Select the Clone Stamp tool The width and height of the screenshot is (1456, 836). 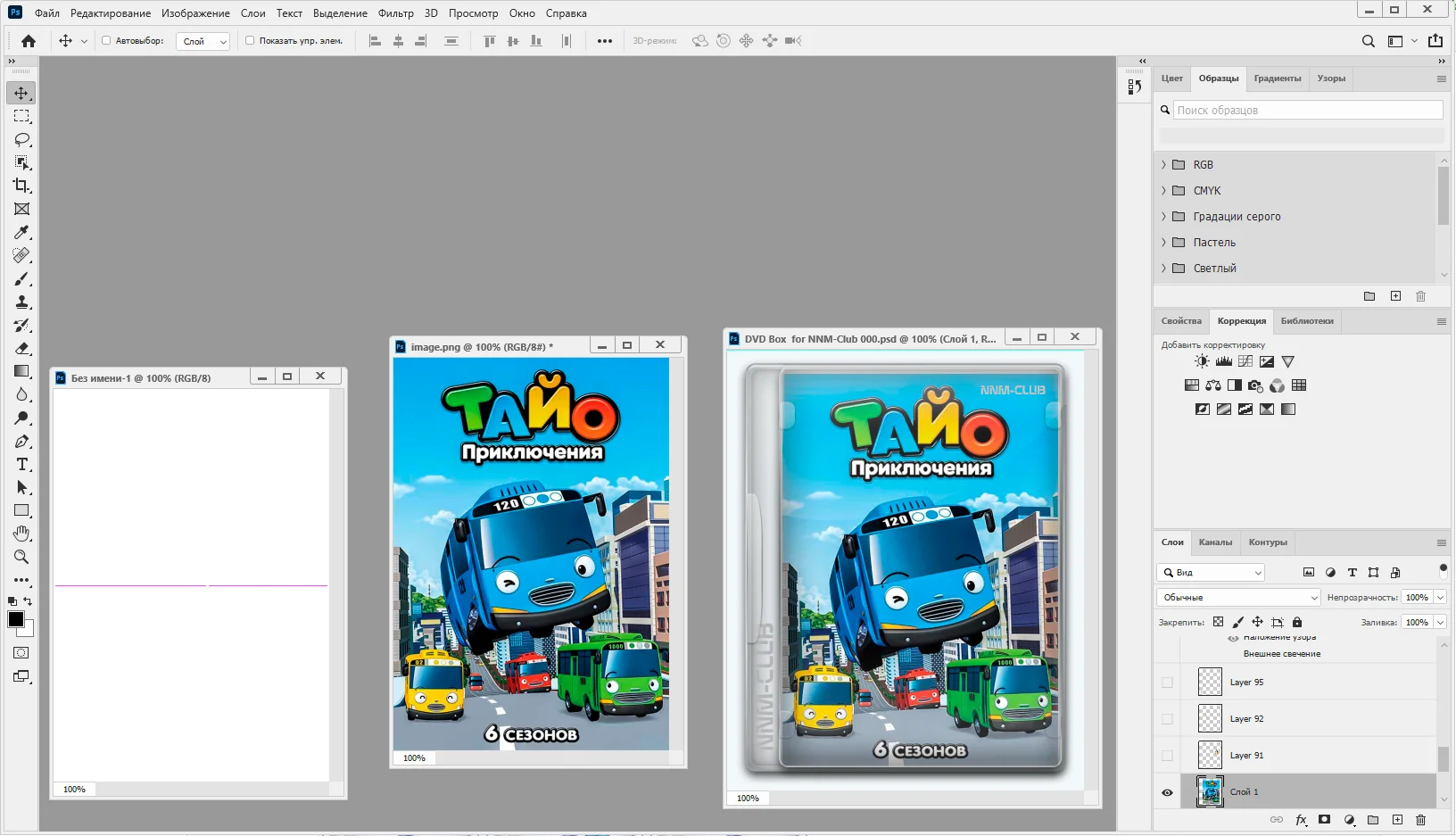tap(21, 302)
